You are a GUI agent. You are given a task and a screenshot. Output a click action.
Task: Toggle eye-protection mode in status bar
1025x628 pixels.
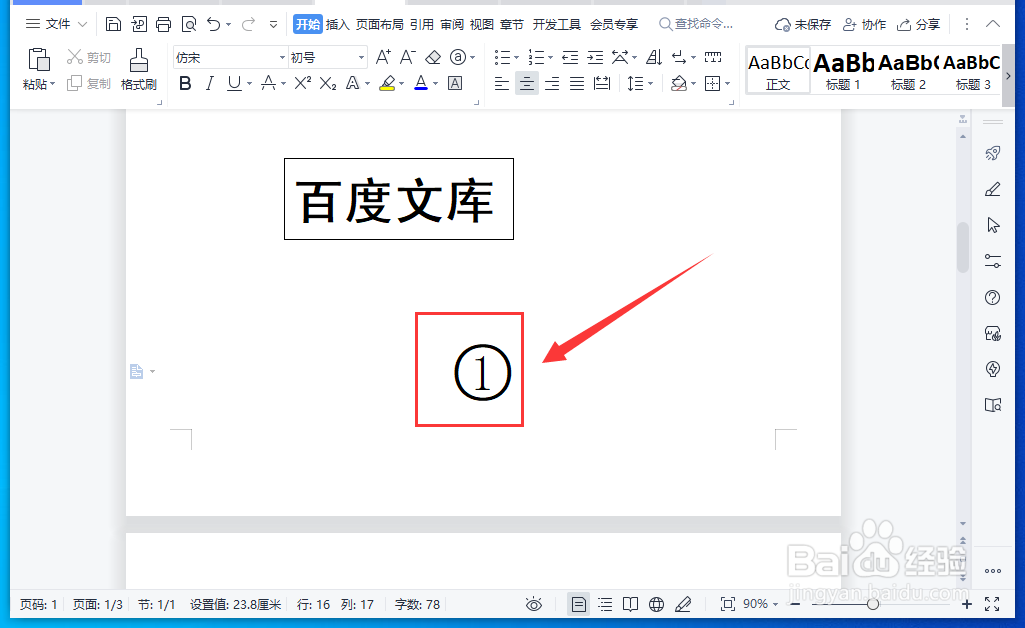pos(533,604)
